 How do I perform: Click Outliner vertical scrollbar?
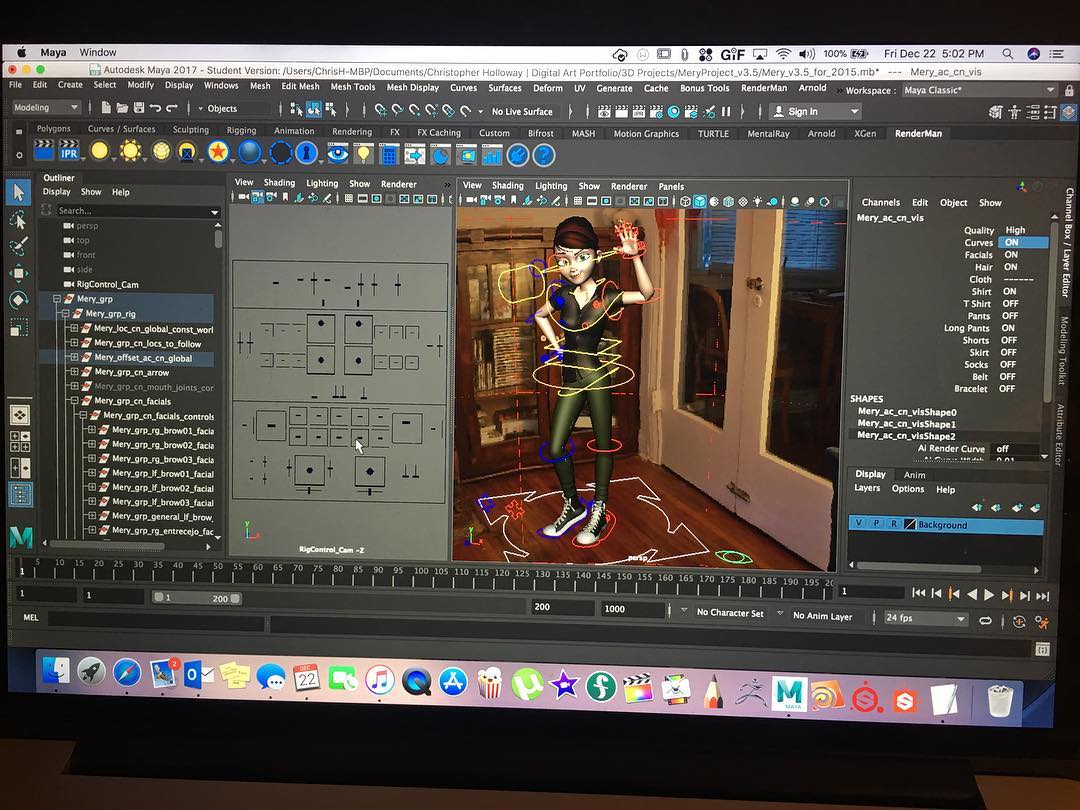click(x=218, y=238)
